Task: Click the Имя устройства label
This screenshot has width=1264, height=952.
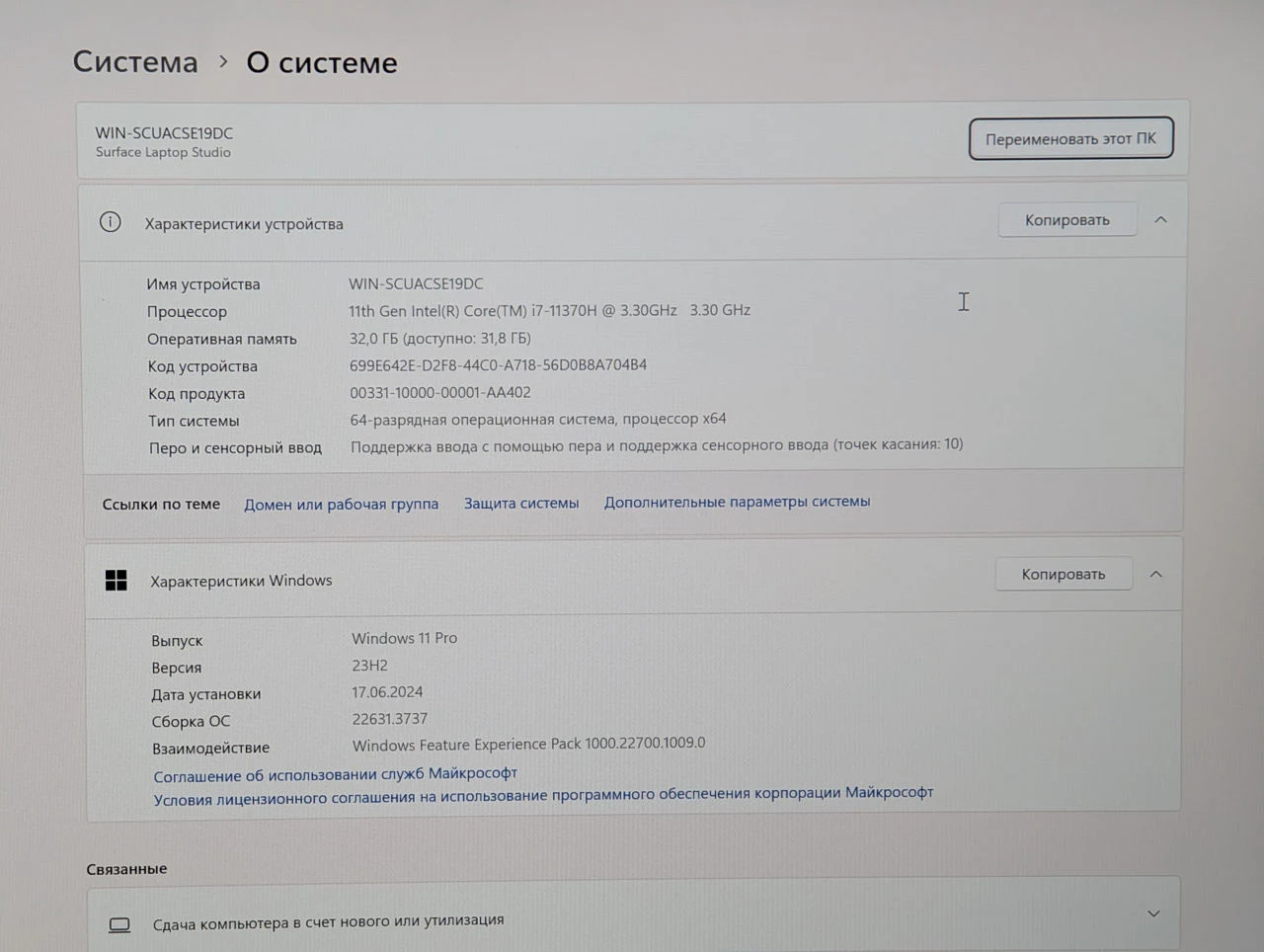Action: 203,284
